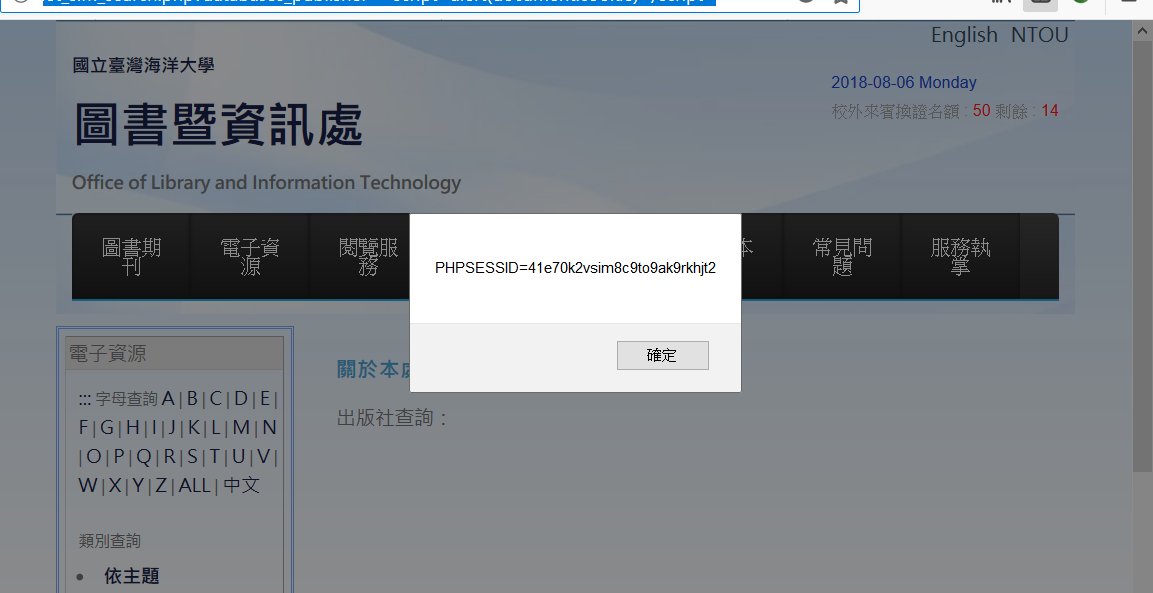Select the date text 2018-08-06 Monday
The width and height of the screenshot is (1153, 593).
(904, 82)
